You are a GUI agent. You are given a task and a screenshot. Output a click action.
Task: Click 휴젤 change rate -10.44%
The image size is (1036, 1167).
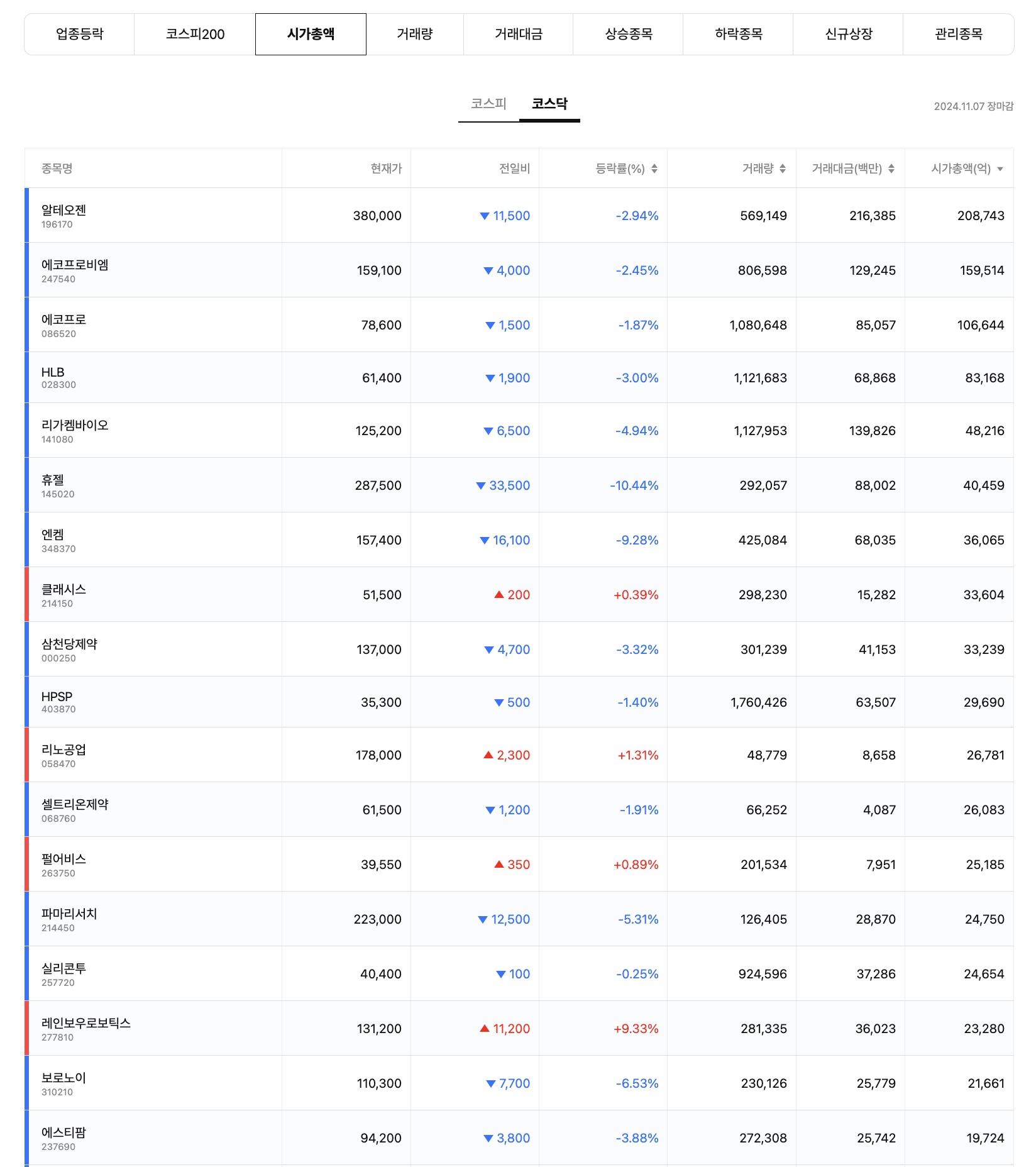point(634,485)
